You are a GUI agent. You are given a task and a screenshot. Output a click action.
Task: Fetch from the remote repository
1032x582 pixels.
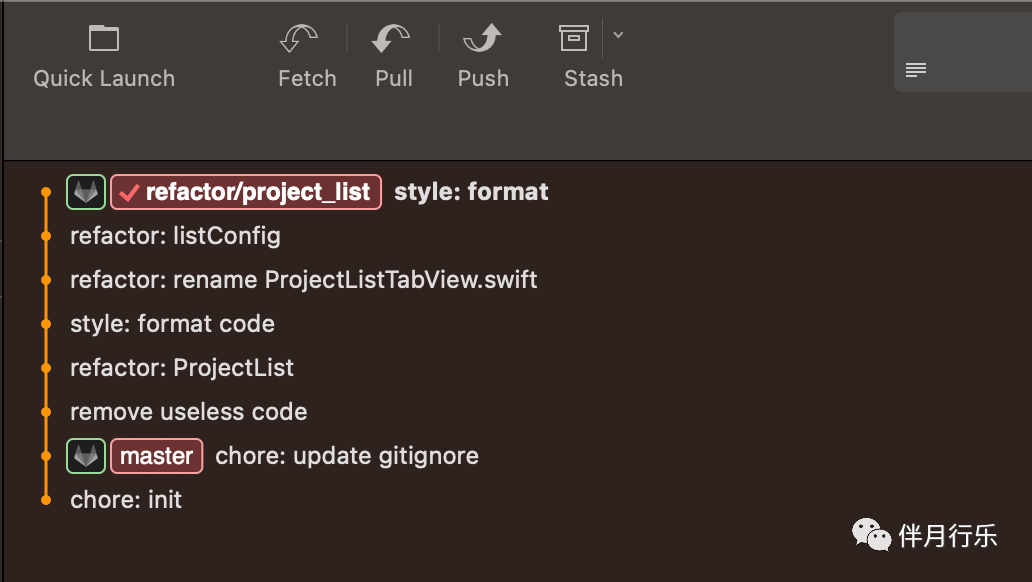307,57
